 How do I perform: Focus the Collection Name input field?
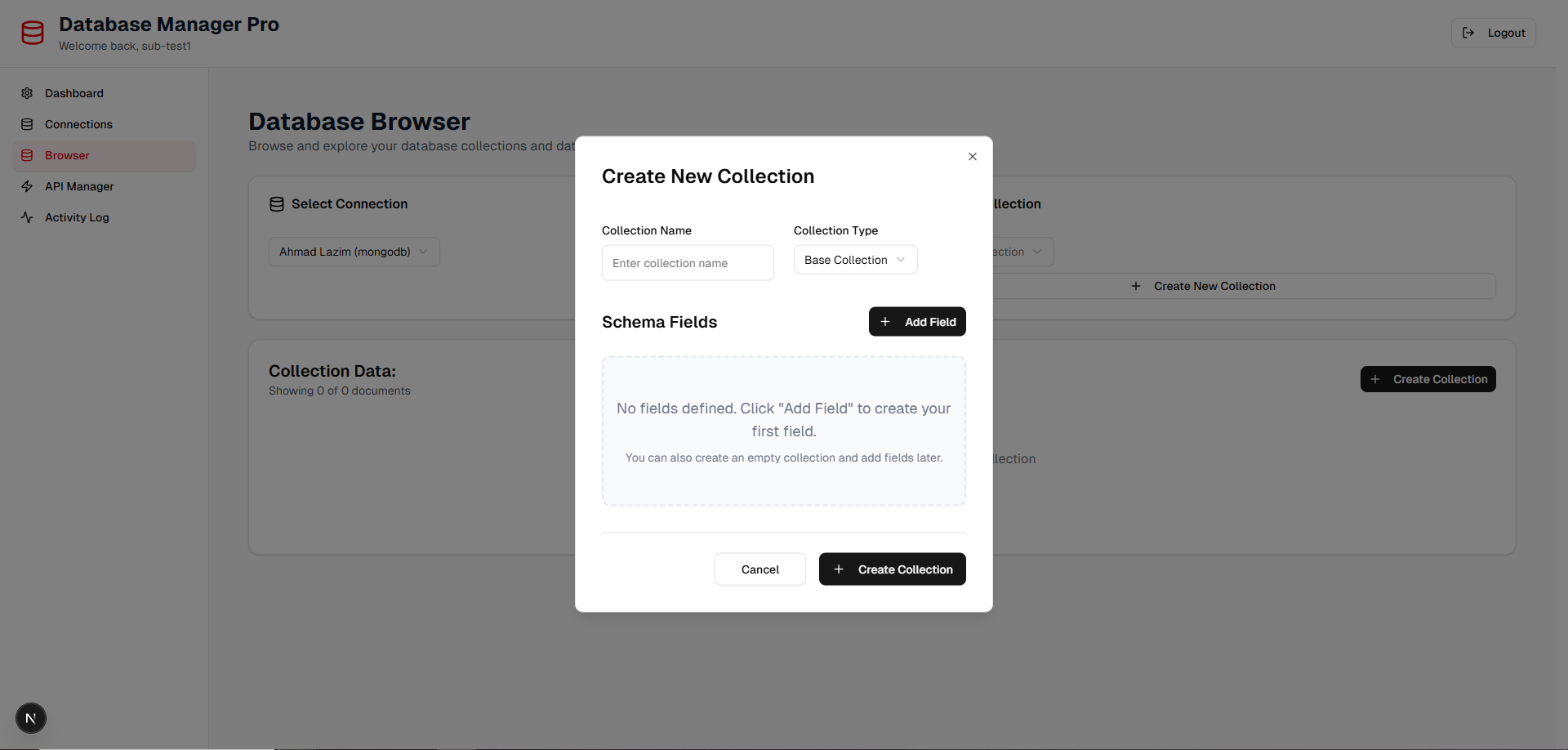pyautogui.click(x=688, y=263)
